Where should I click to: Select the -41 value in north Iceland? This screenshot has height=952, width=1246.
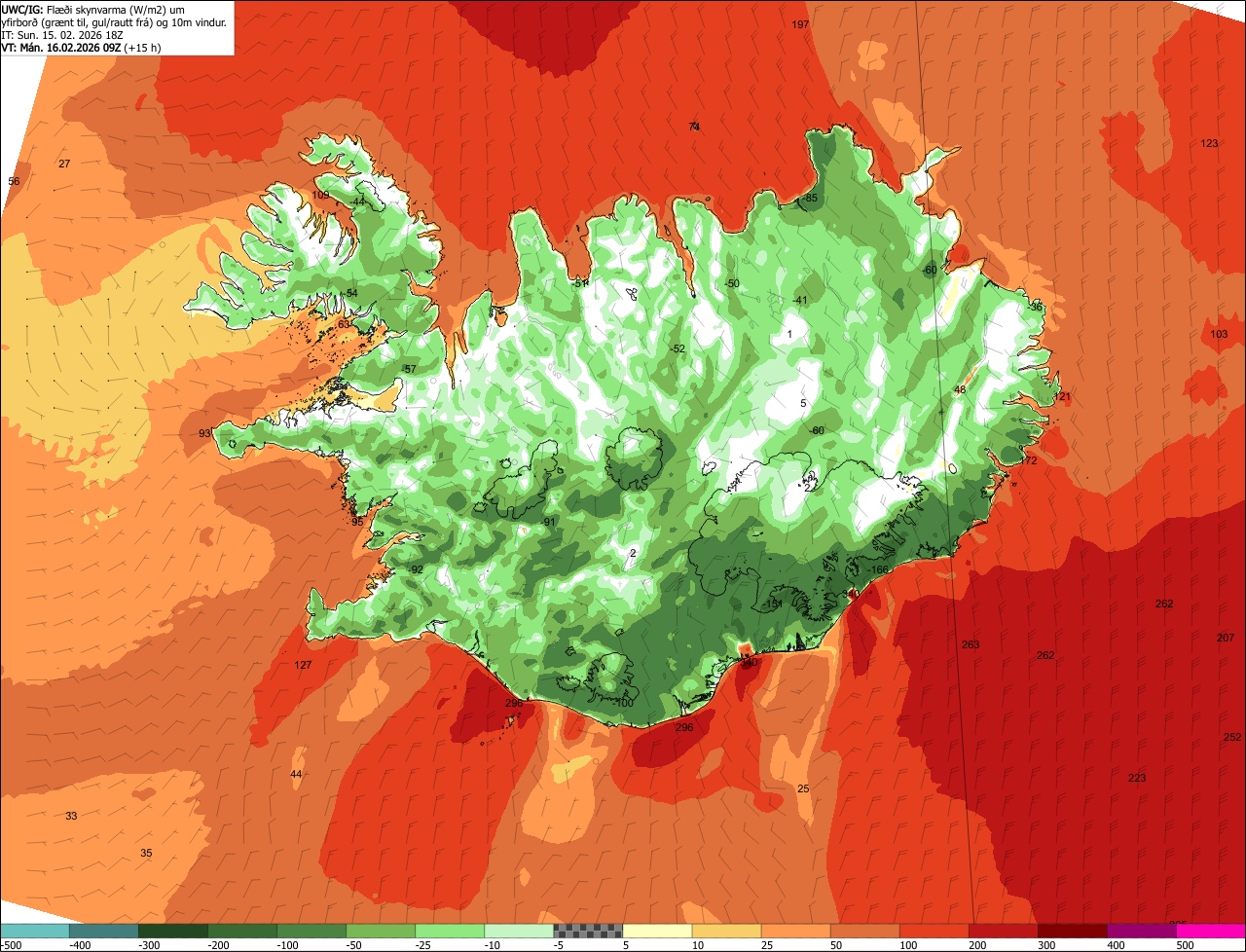click(800, 300)
